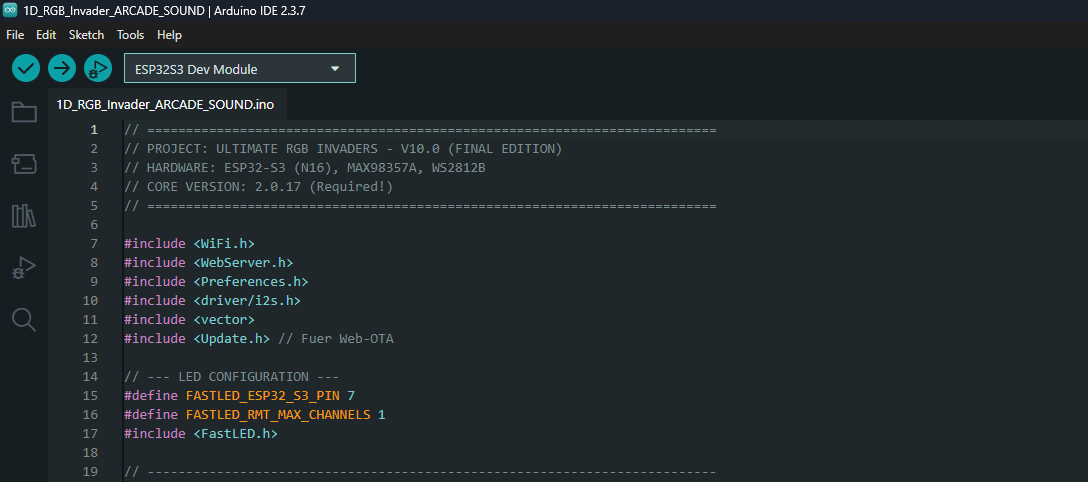Click the #include <FastLED.h> line

(x=201, y=434)
